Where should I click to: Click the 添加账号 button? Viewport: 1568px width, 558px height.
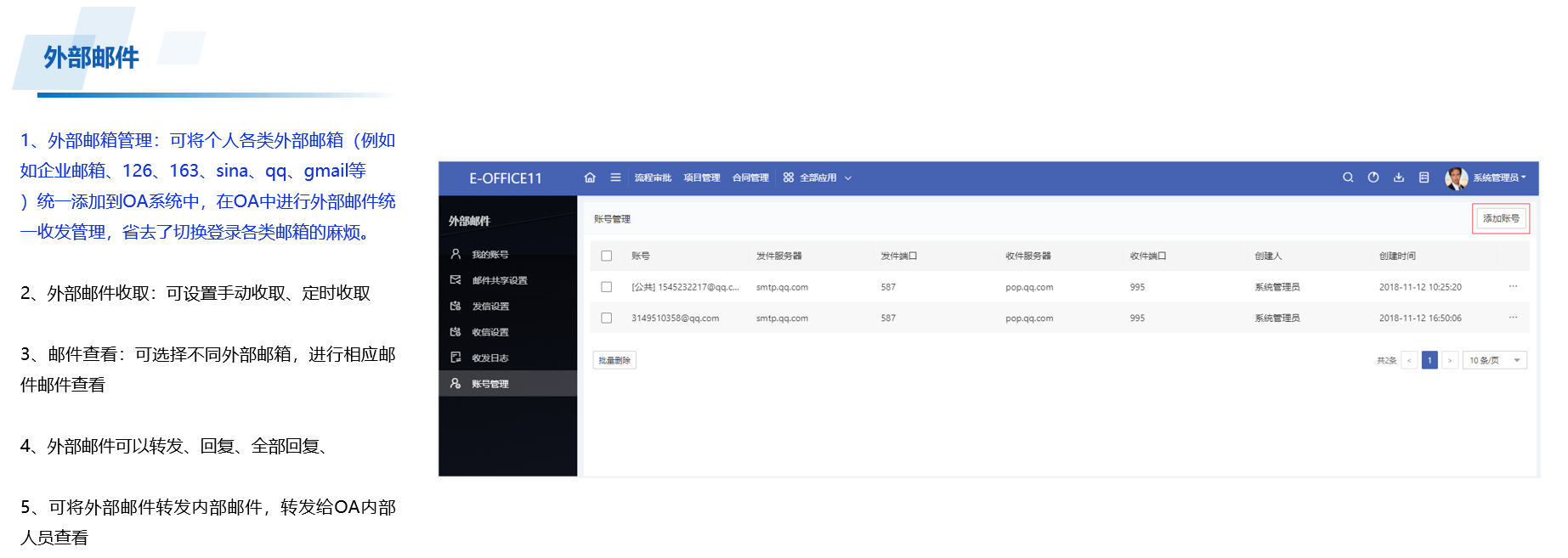(x=1501, y=218)
